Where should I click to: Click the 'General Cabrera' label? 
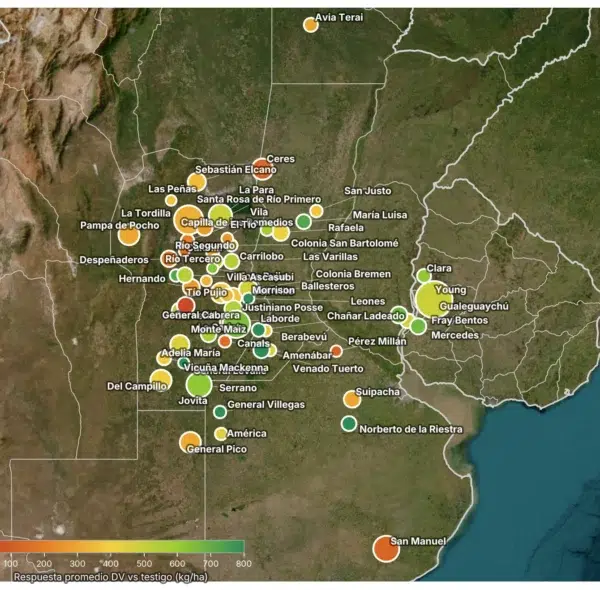[x=201, y=315]
